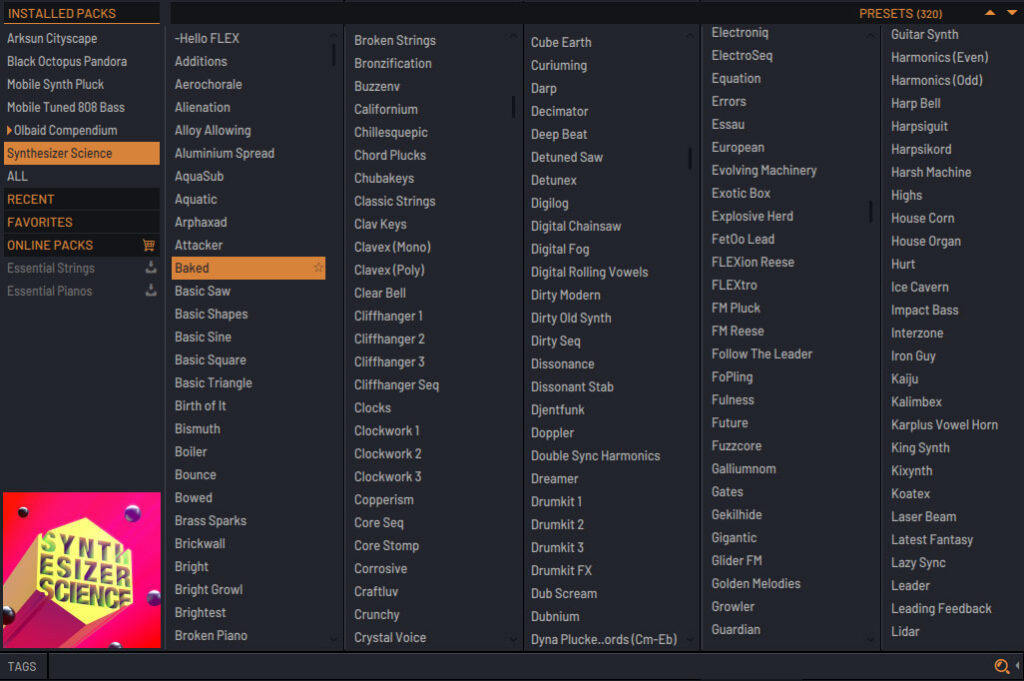Click the search magnifier icon
The height and width of the screenshot is (681, 1024).
[1001, 667]
